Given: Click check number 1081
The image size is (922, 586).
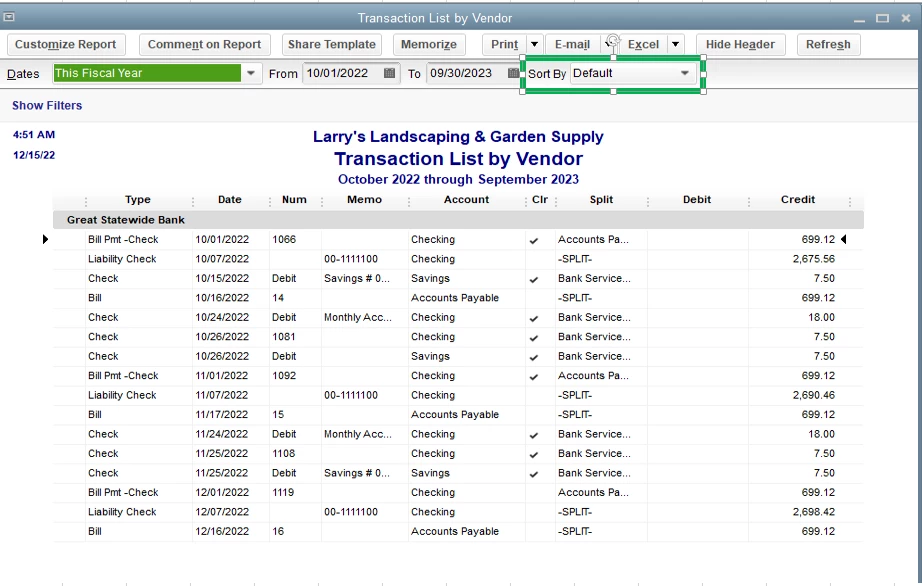Looking at the screenshot, I should click(283, 336).
